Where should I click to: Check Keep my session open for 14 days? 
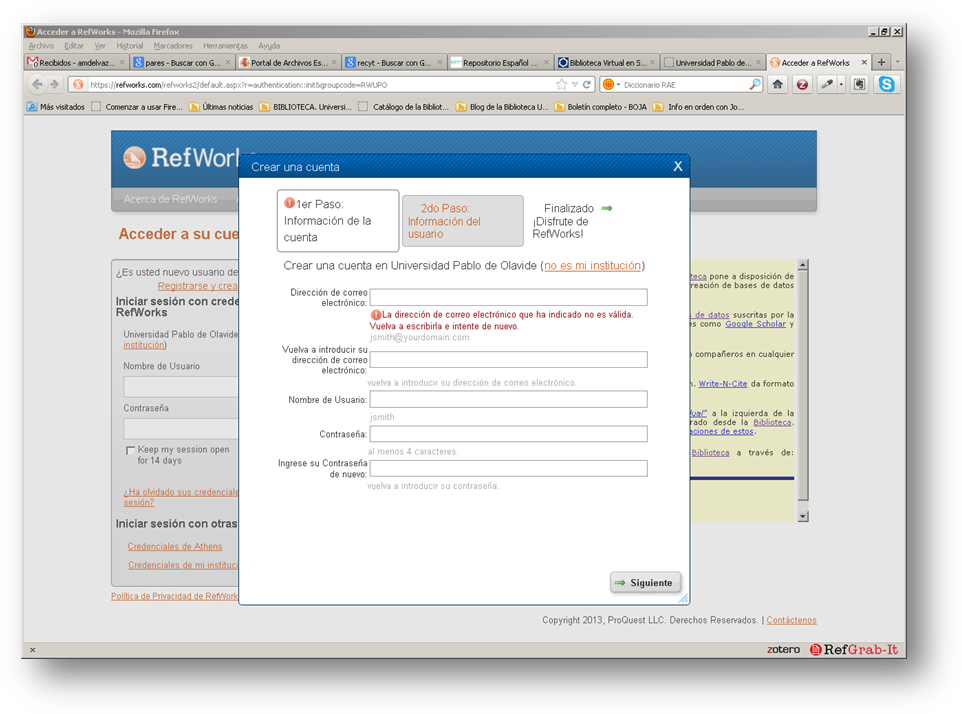pos(130,451)
